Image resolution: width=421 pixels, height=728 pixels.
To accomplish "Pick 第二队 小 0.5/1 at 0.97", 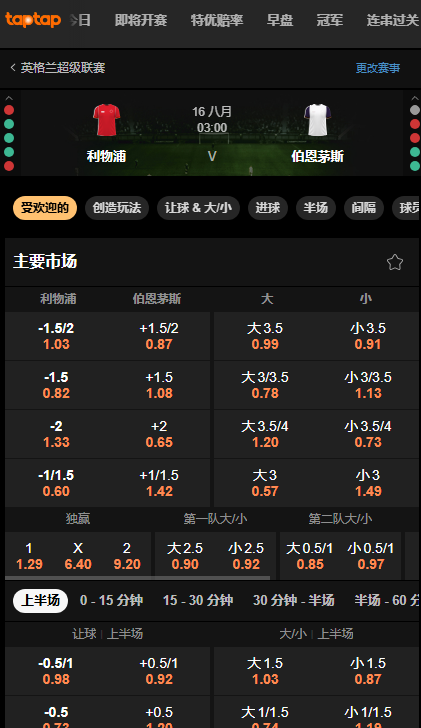I will tap(370, 556).
